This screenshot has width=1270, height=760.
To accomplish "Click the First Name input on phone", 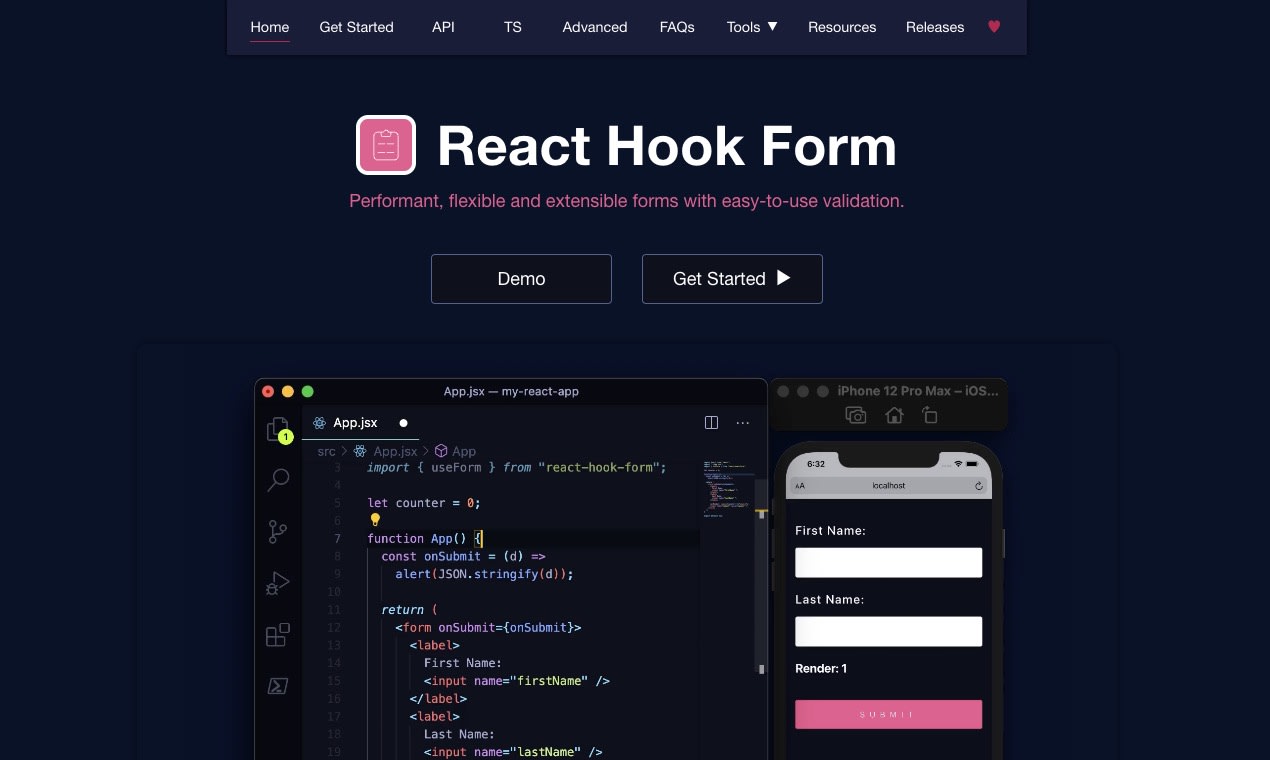I will tap(888, 562).
